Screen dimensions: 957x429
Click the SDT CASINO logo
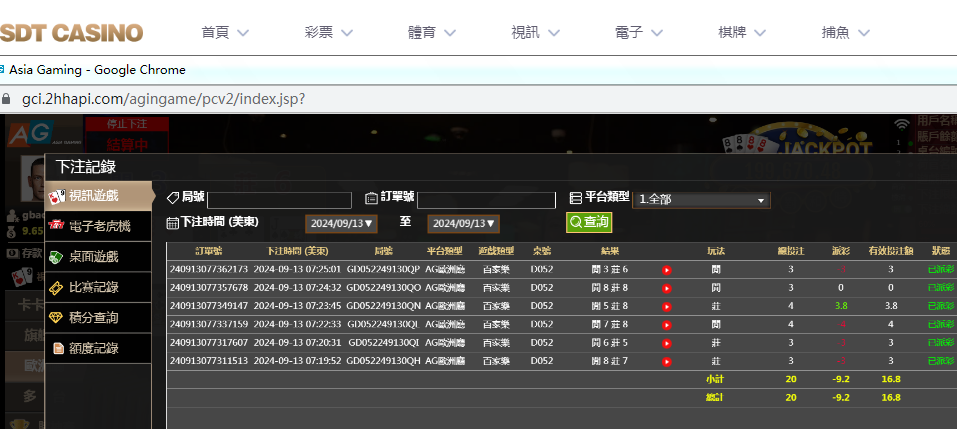point(71,32)
